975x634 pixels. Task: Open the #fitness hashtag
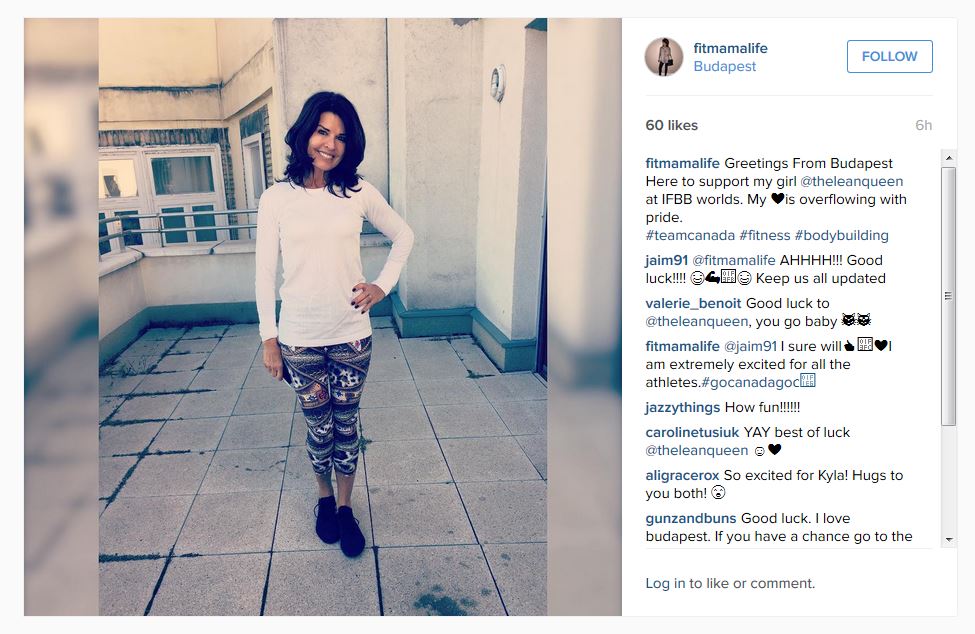coord(764,236)
